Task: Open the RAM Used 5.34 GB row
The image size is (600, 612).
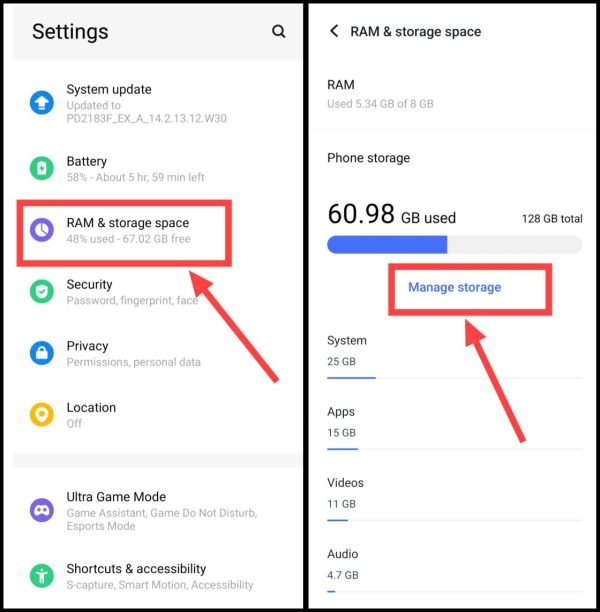Action: 453,94
